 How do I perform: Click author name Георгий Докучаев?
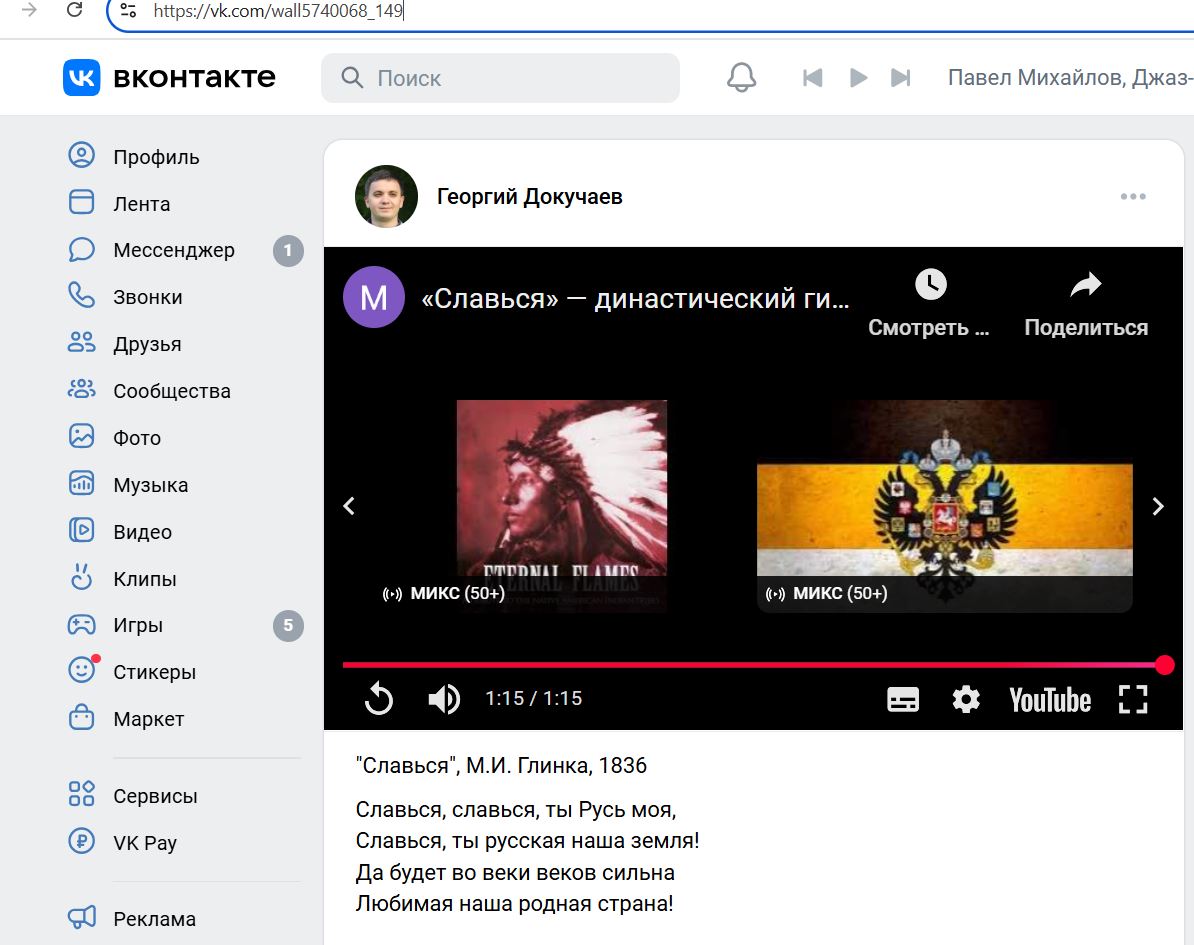(x=529, y=196)
